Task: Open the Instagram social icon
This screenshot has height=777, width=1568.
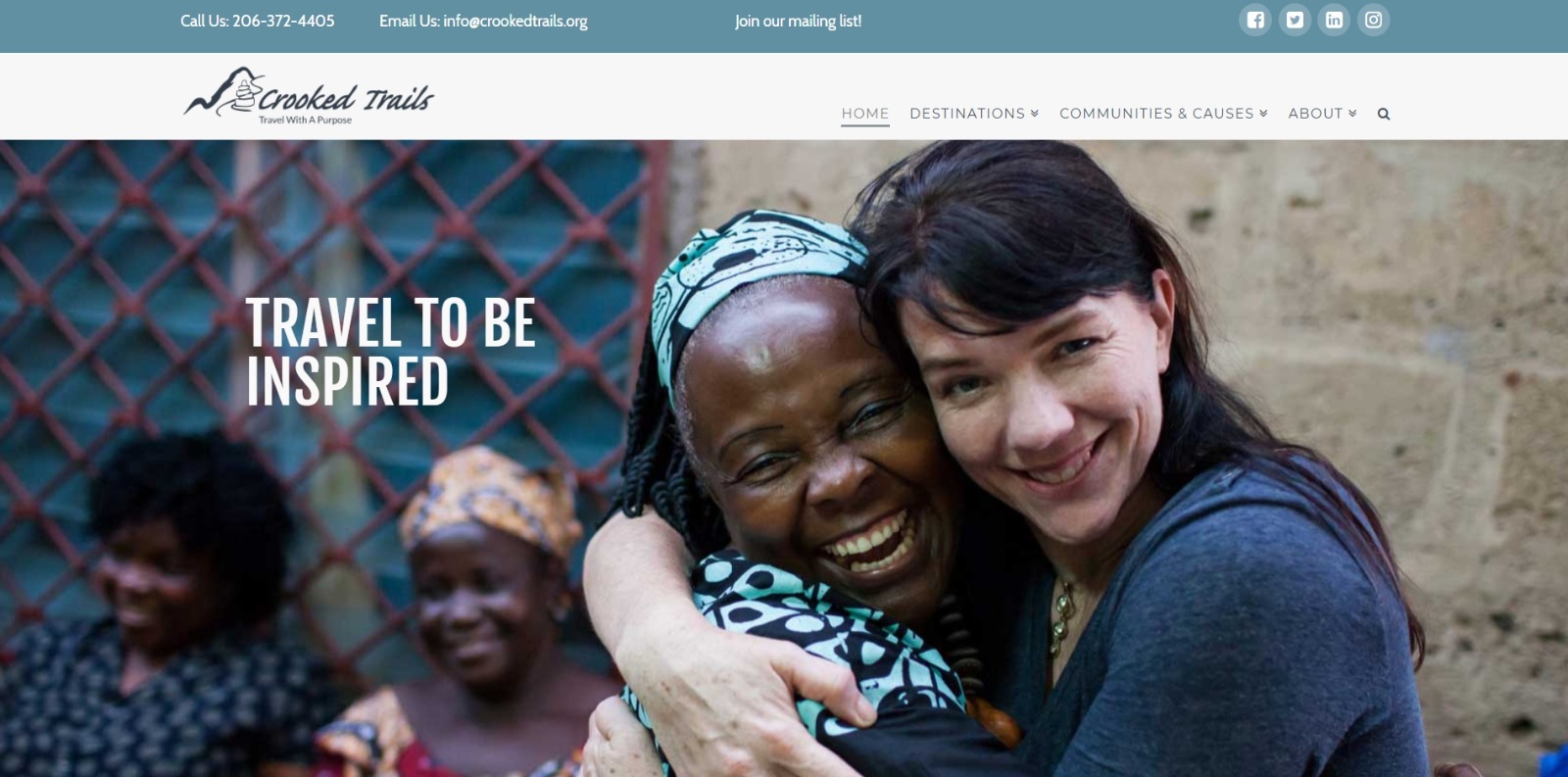Action: [x=1373, y=20]
